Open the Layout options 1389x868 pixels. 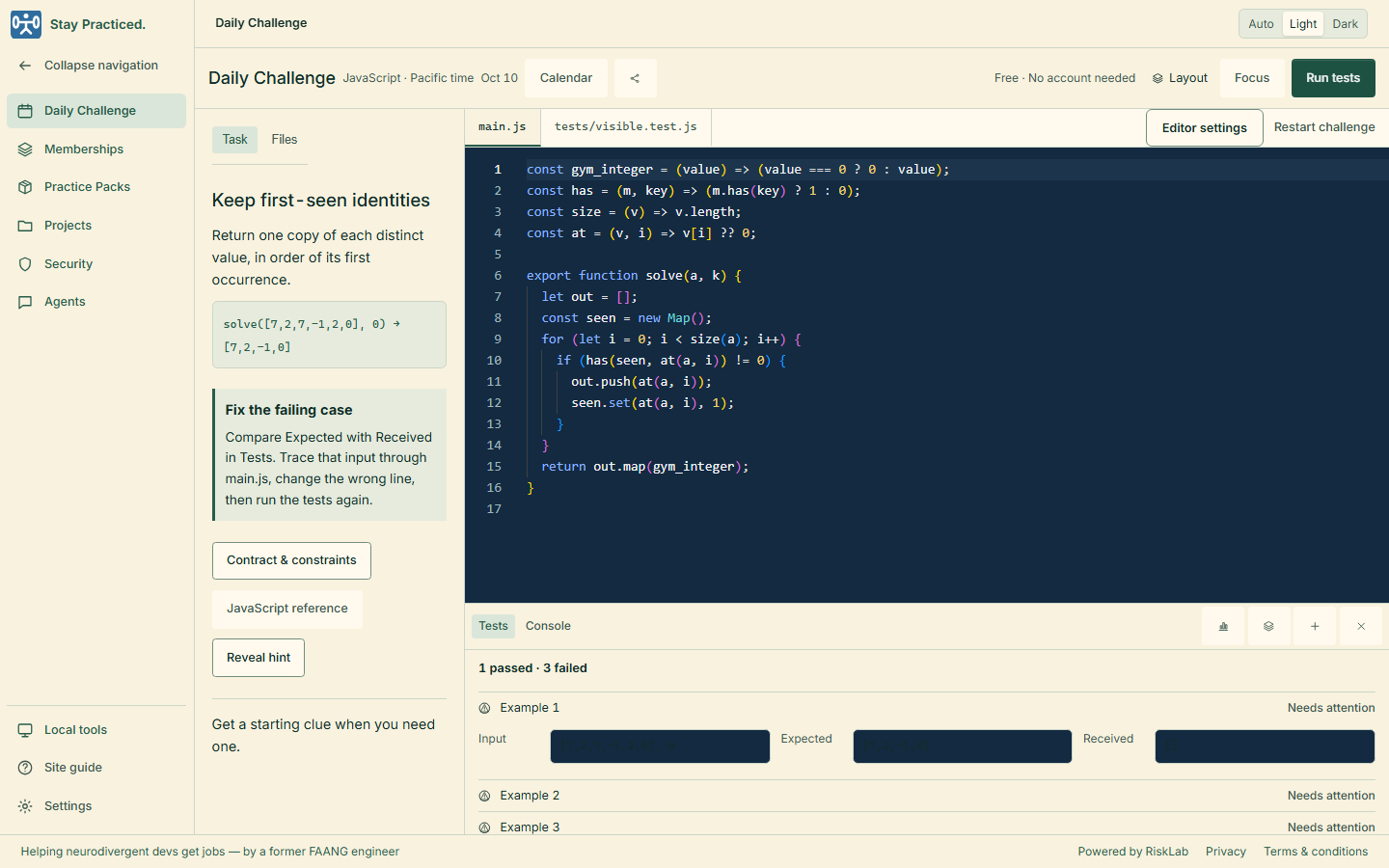tap(1180, 78)
